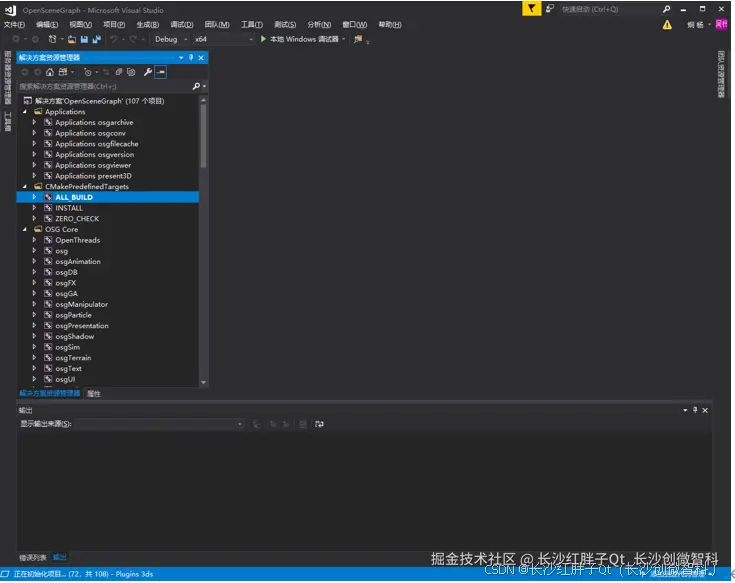Click the scroll down arrow in Solution Explorer
The width and height of the screenshot is (735, 583).
pos(203,382)
